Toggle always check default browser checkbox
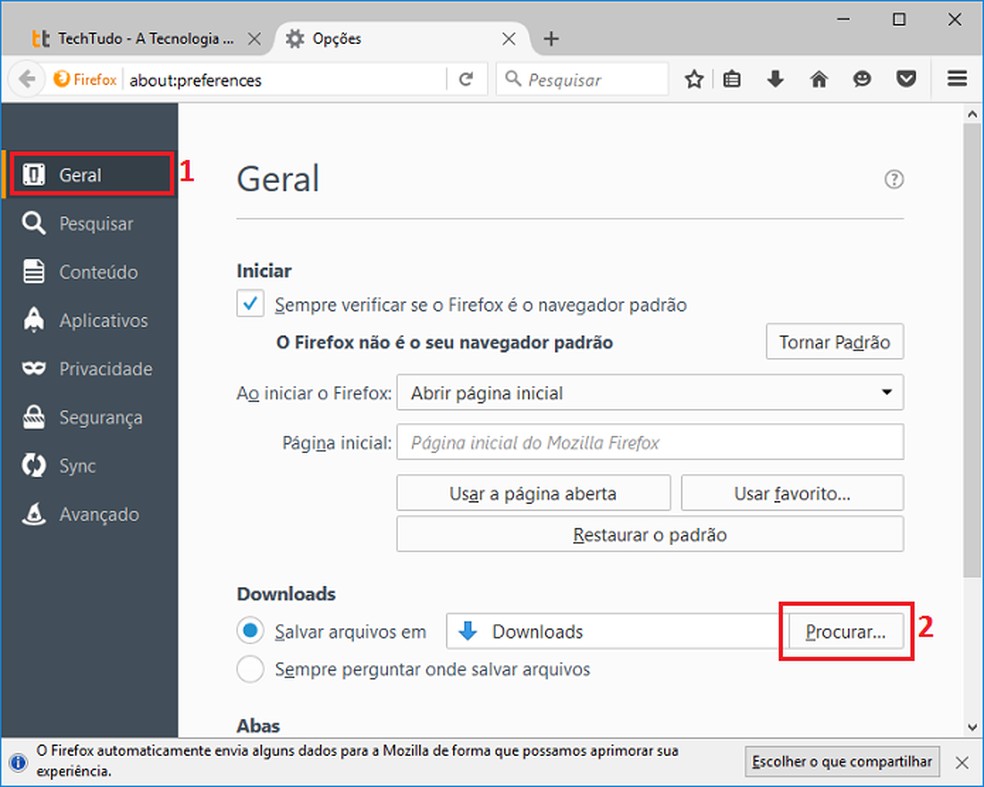 click(250, 304)
